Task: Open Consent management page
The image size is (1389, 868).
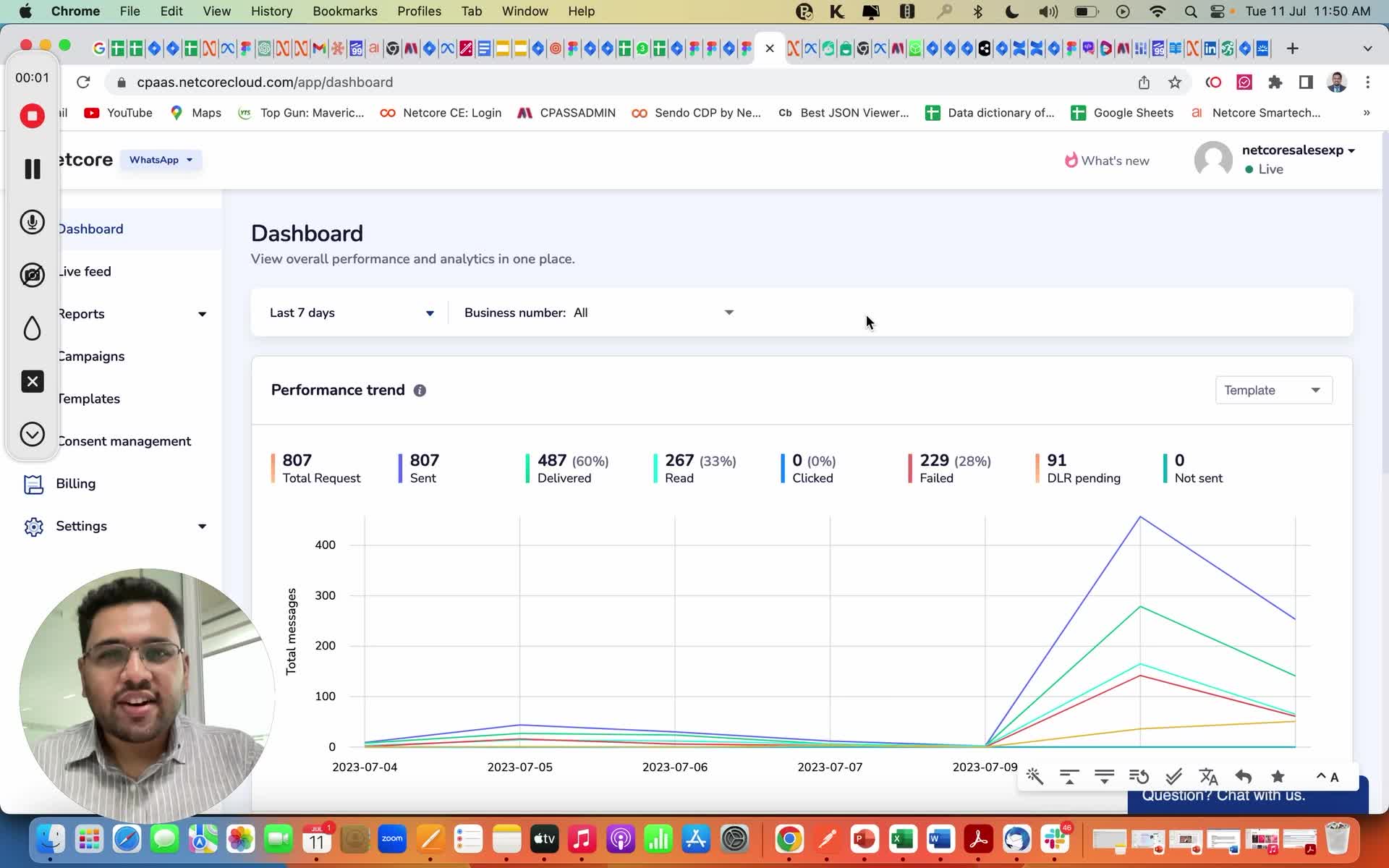Action: pos(124,441)
